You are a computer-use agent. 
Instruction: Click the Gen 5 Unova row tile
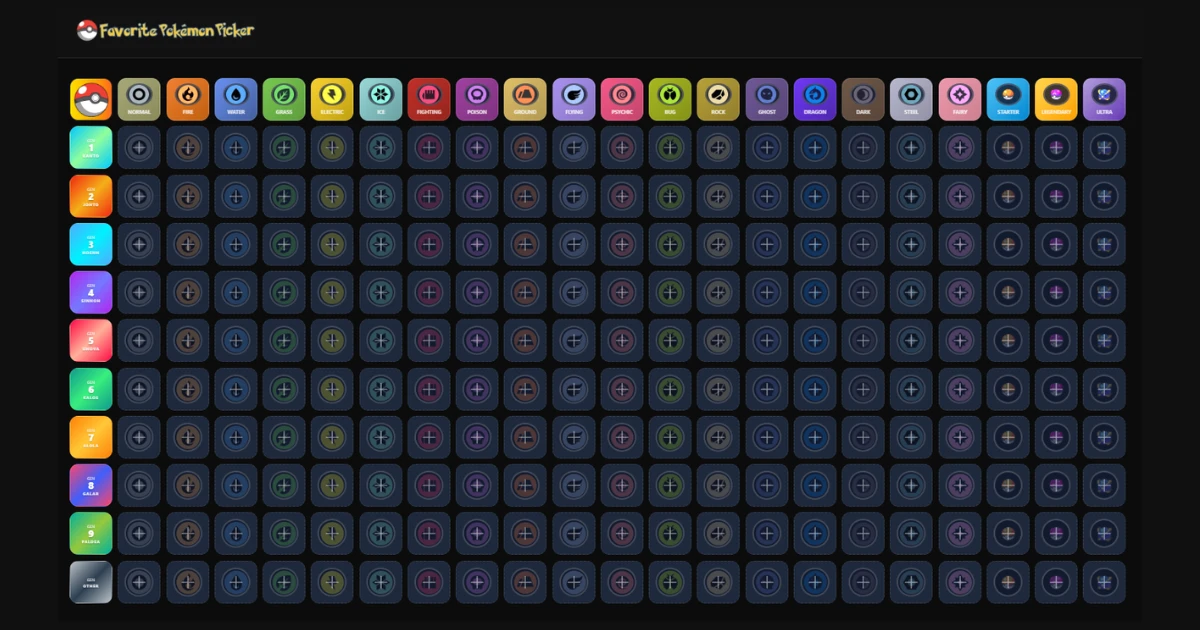click(91, 340)
